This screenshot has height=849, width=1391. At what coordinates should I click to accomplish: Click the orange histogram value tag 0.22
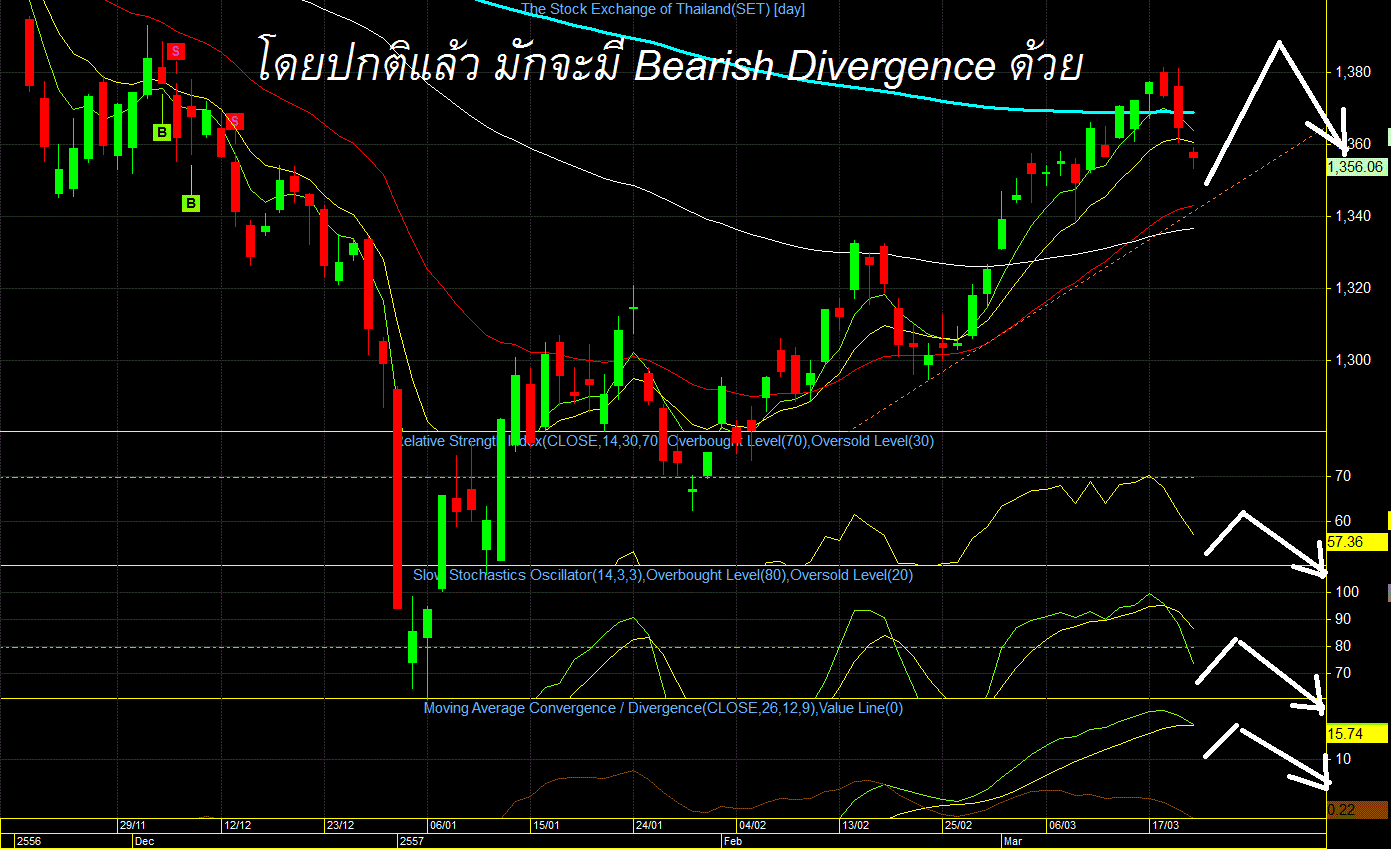[1357, 808]
